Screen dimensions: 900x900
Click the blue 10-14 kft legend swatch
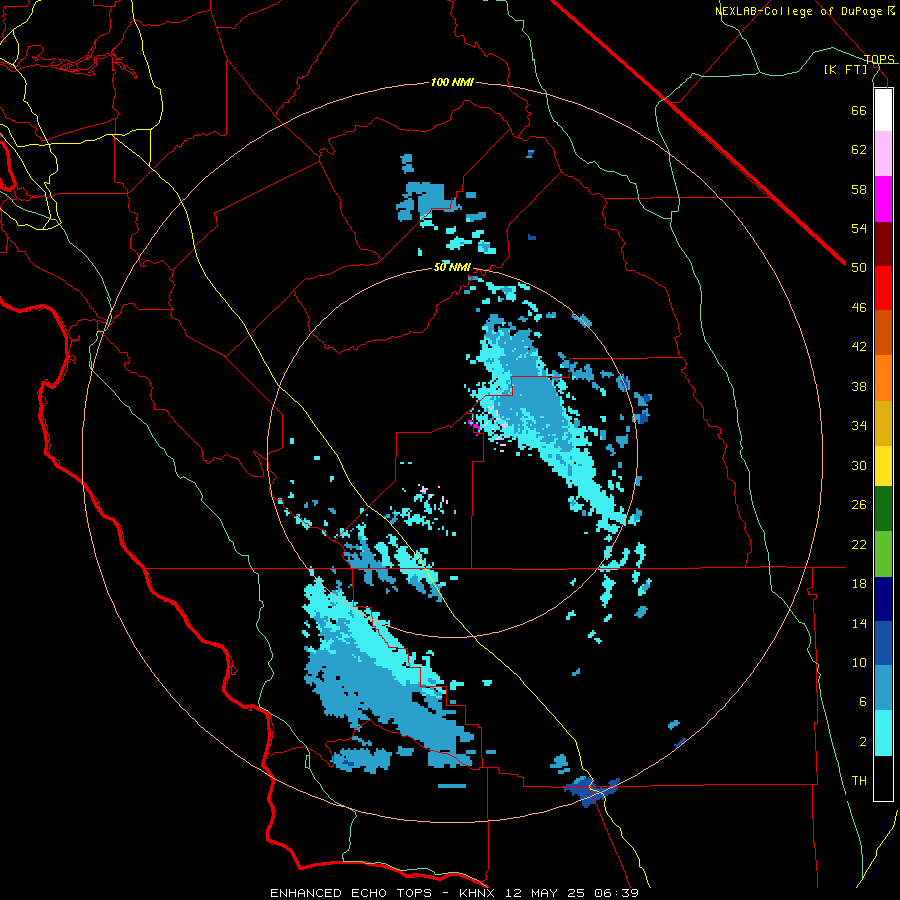point(883,643)
